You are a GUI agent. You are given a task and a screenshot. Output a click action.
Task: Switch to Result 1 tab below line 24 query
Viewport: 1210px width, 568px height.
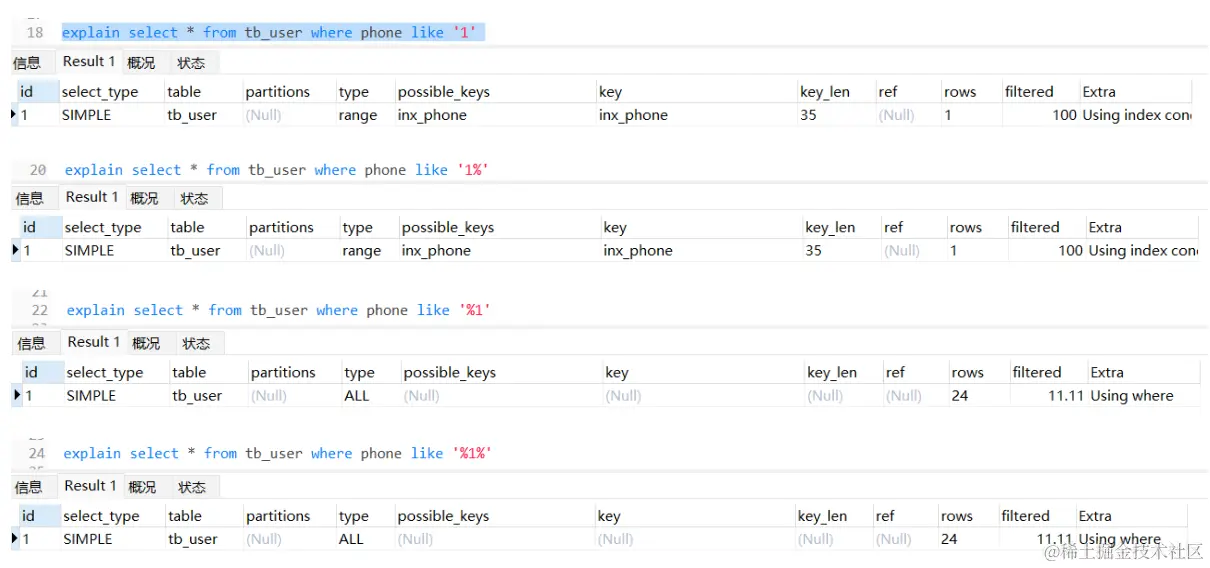point(90,486)
